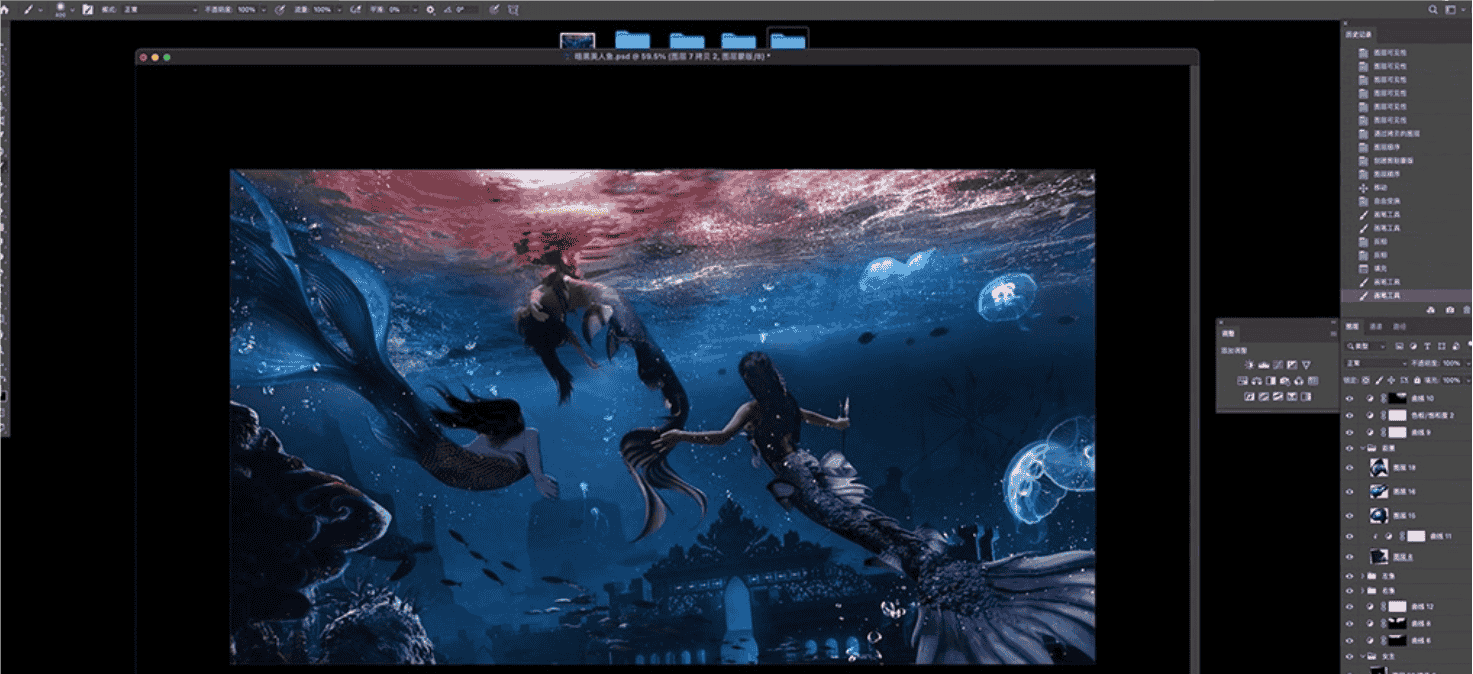Open smoothing options gear icon
Image resolution: width=1473 pixels, height=674 pixels.
(x=430, y=9)
